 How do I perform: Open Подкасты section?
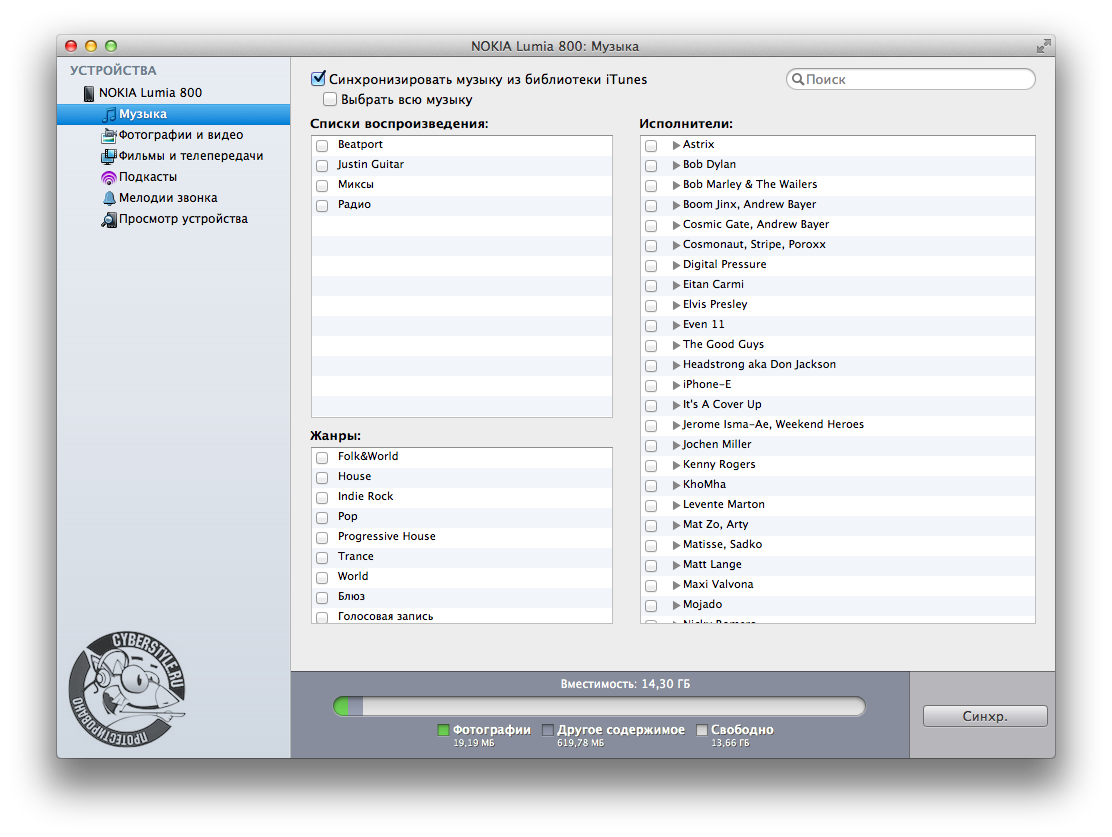tap(173, 177)
